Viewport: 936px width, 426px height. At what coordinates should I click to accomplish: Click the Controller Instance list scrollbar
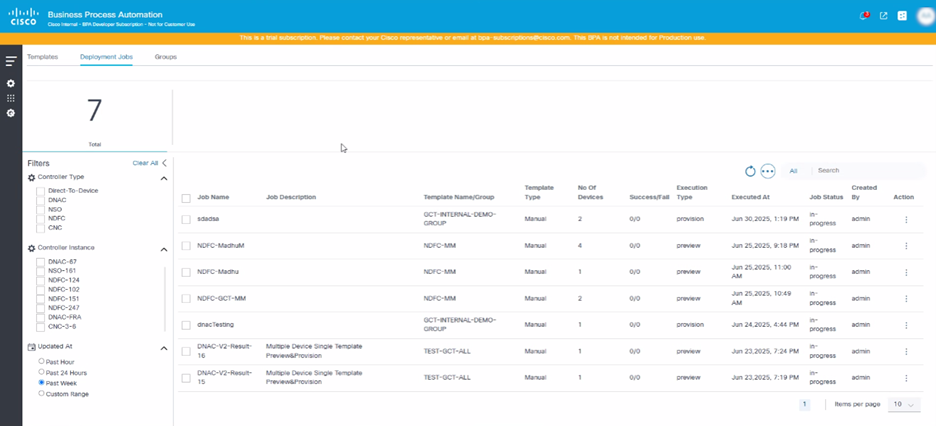tap(165, 299)
